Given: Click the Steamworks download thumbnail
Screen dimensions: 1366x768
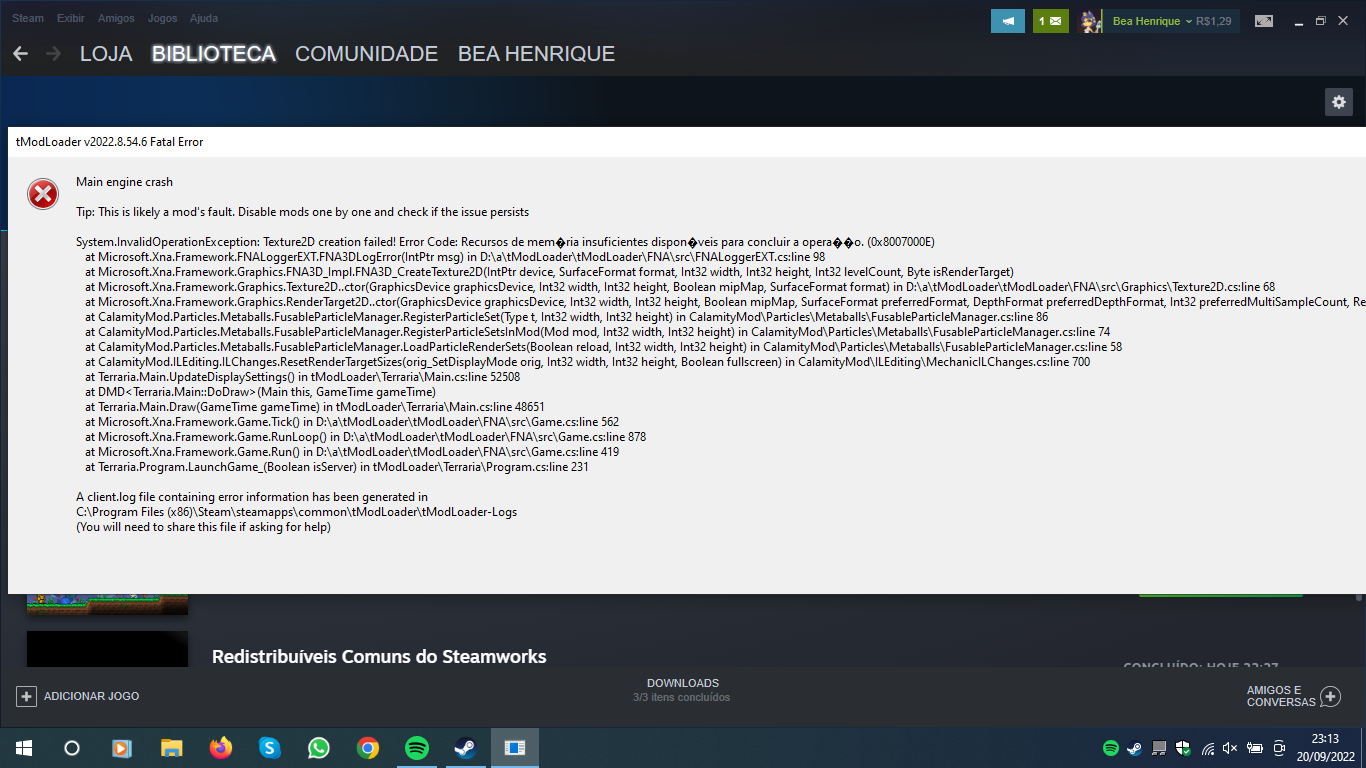Looking at the screenshot, I should (x=107, y=648).
